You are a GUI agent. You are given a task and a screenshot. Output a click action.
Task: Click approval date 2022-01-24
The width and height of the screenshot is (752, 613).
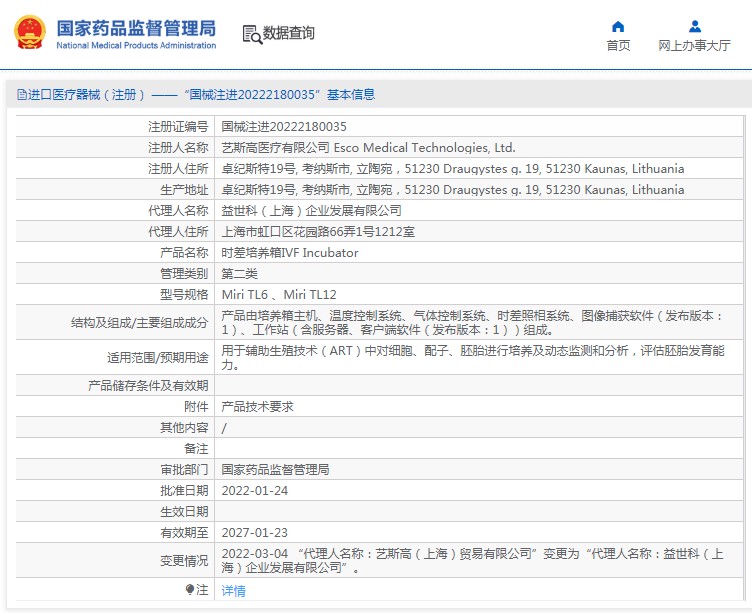point(255,491)
